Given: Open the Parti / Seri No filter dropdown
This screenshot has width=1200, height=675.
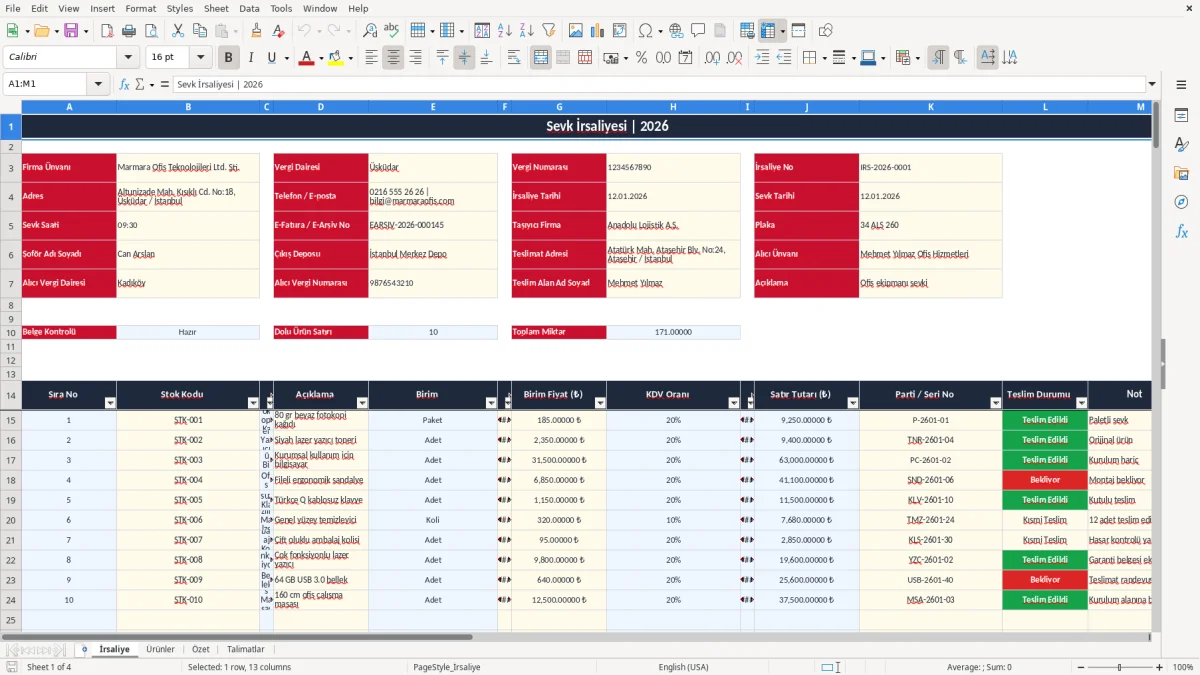Looking at the screenshot, I should pos(996,403).
